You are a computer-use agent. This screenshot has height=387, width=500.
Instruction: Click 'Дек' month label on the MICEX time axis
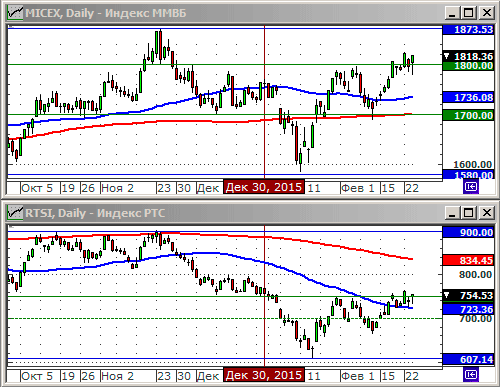click(x=208, y=188)
